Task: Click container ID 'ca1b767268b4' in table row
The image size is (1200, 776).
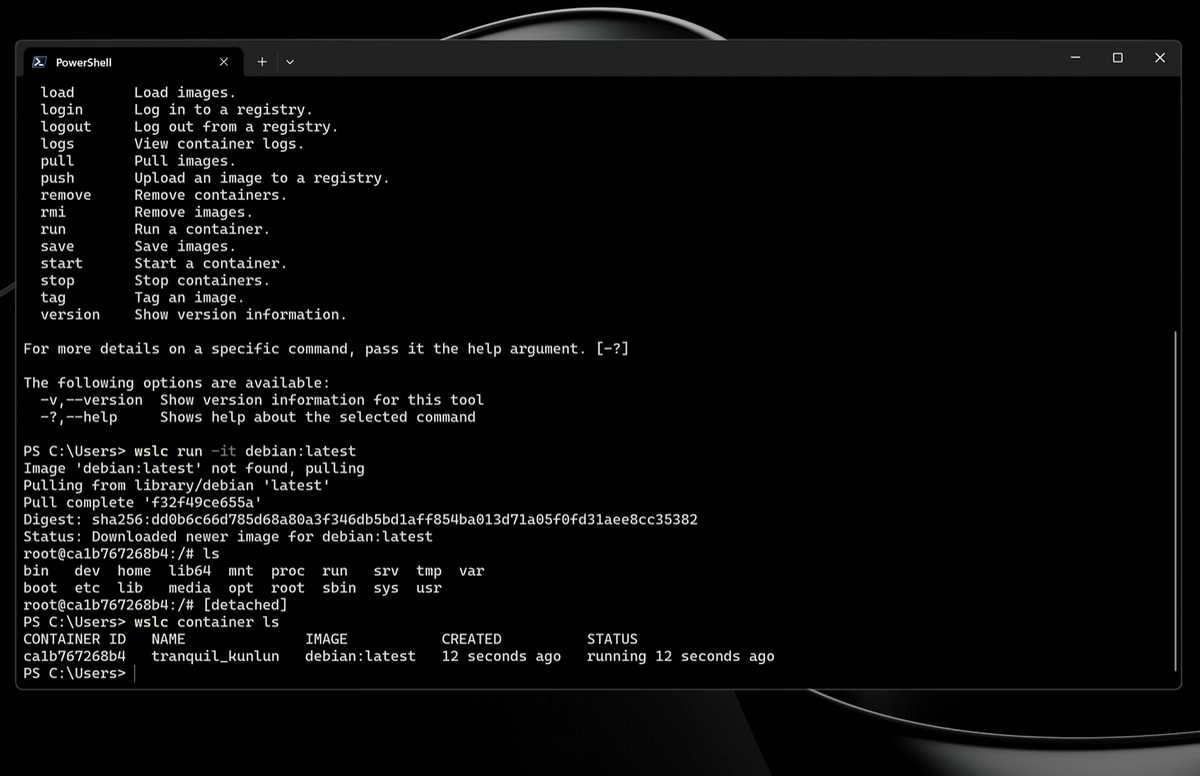Action: pos(75,656)
